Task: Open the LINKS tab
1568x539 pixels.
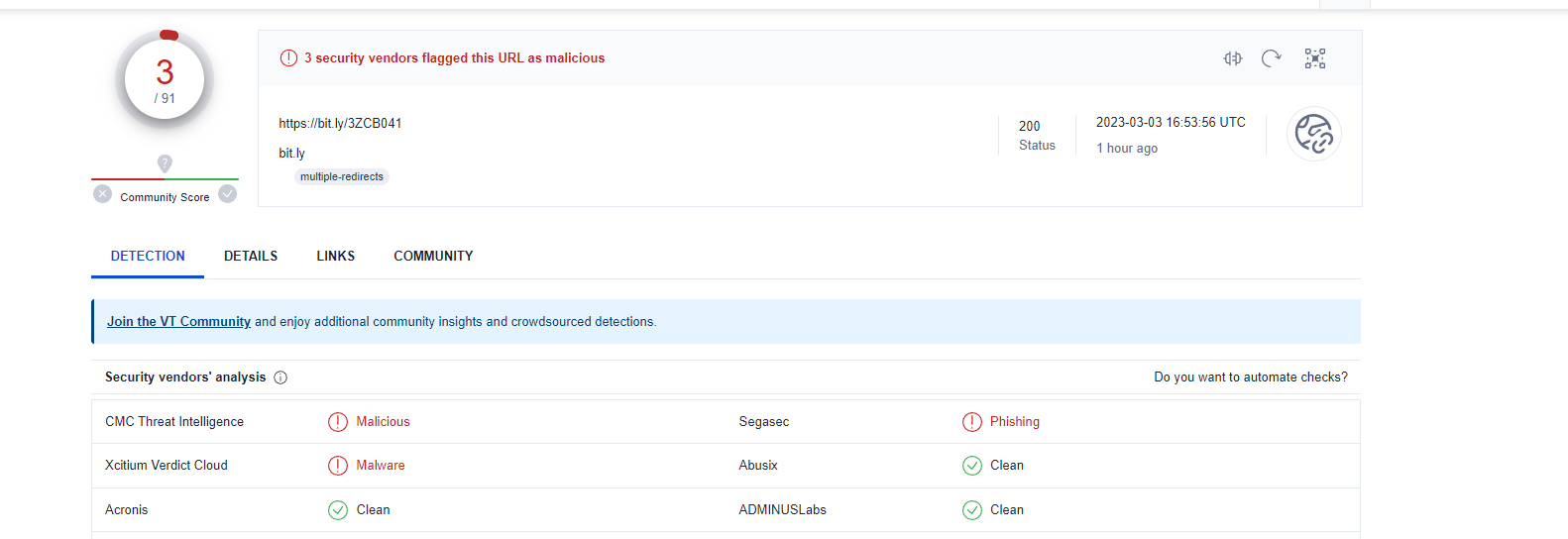Action: [x=336, y=256]
